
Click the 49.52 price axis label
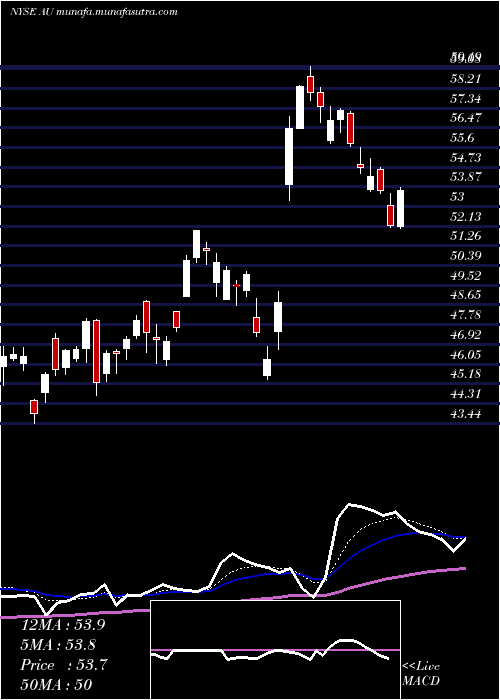466,275
